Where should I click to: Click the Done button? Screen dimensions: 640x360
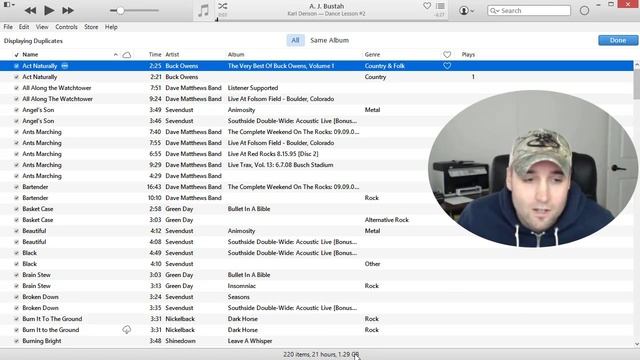(x=618, y=40)
